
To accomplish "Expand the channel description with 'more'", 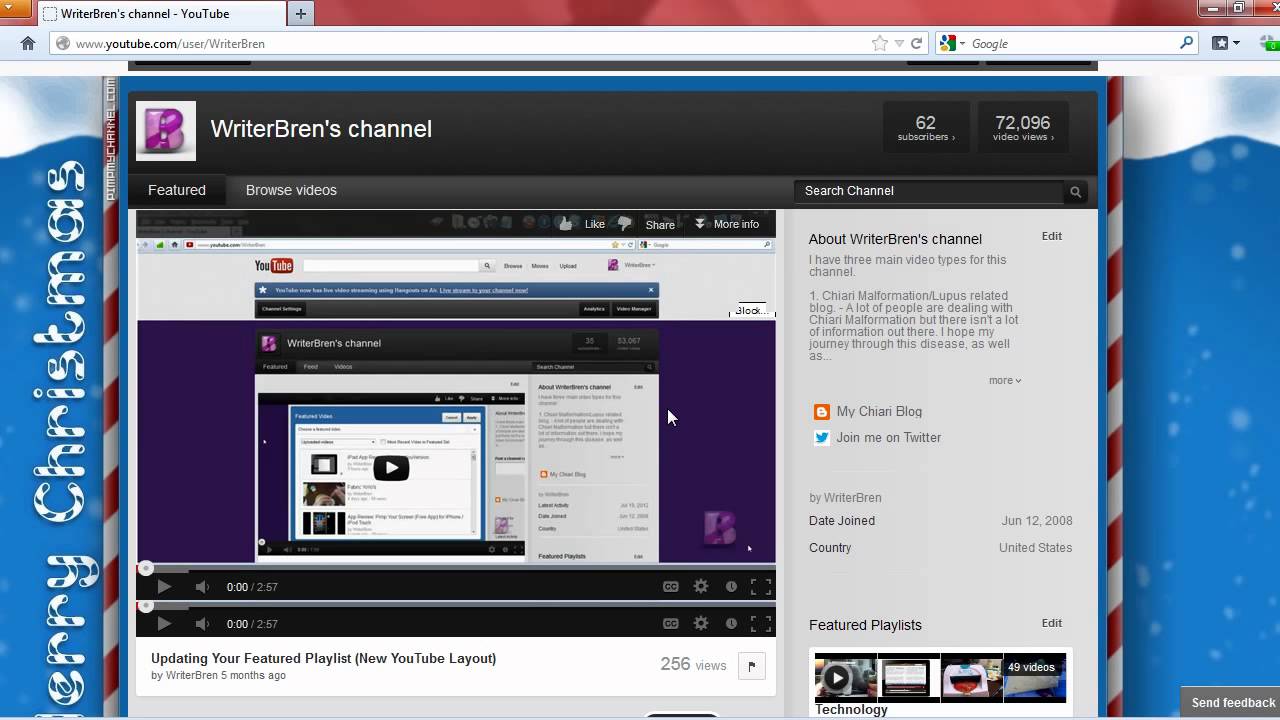I will (1005, 381).
